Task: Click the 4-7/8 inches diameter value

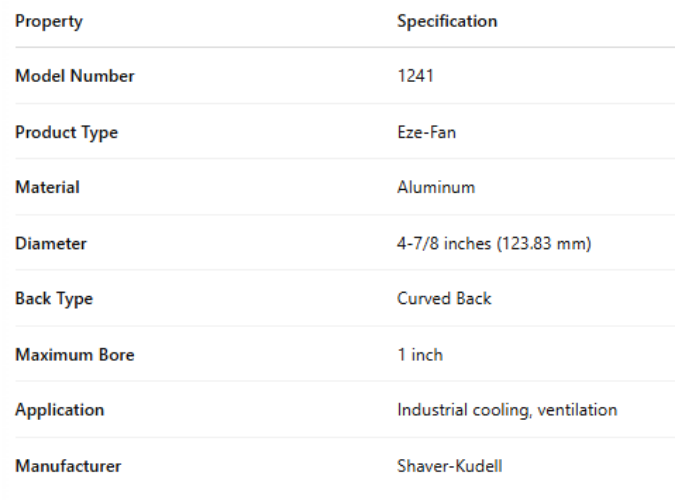Action: pyautogui.click(x=494, y=243)
